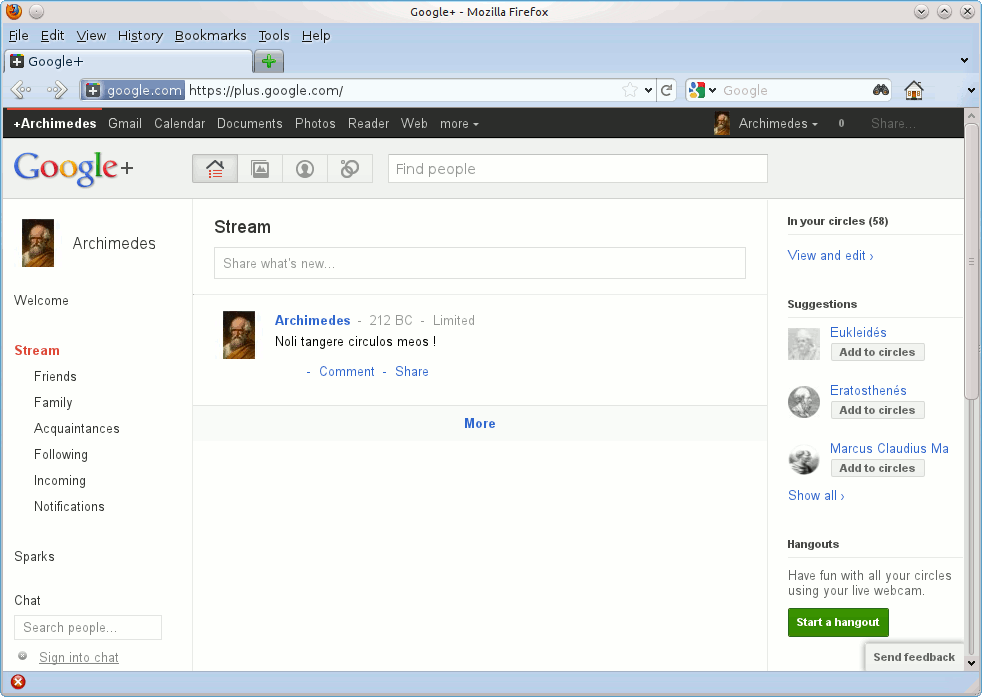Click the Find people search field
982x697 pixels.
577,168
